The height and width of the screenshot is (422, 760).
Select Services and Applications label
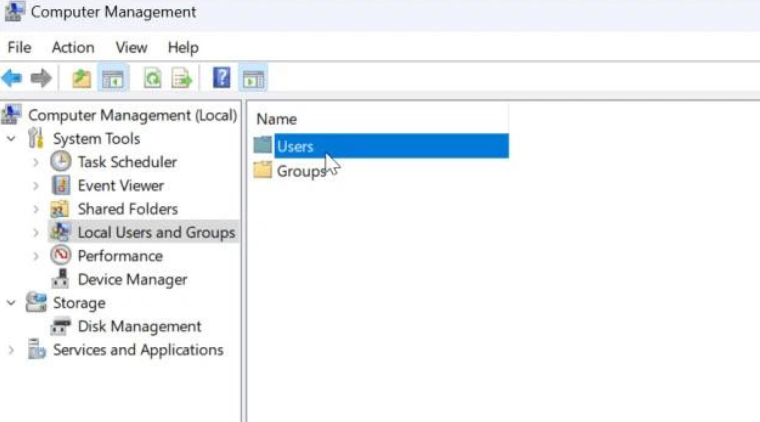[138, 350]
